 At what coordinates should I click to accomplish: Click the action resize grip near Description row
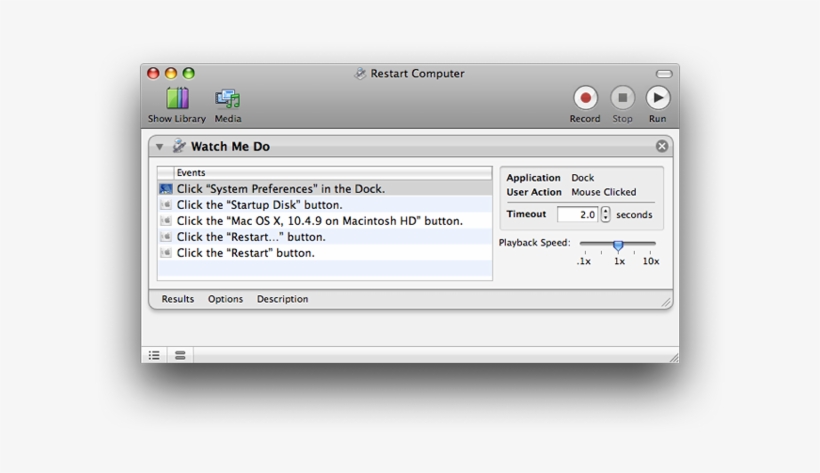[666, 302]
